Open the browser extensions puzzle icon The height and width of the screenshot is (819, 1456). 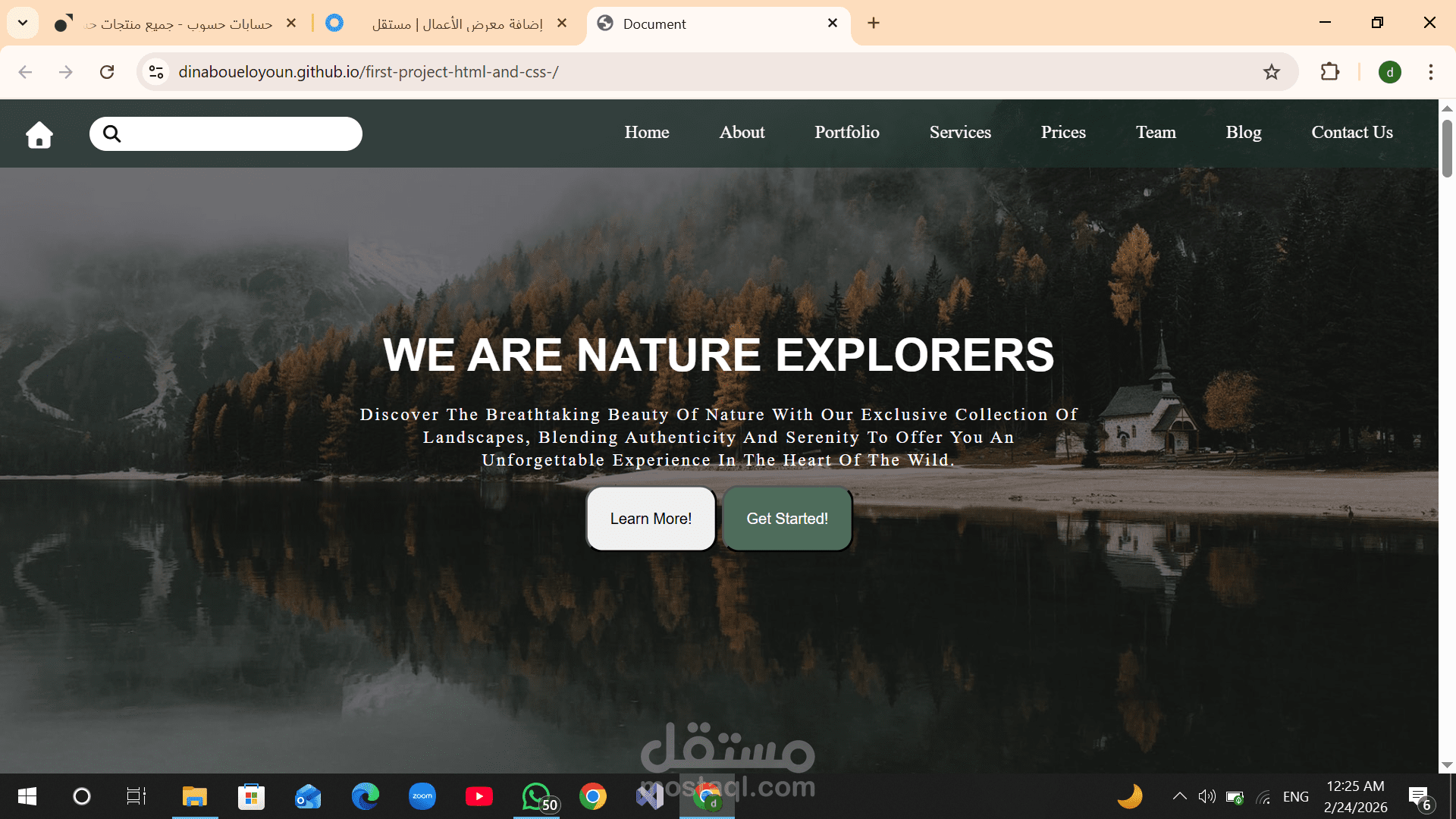pos(1329,72)
